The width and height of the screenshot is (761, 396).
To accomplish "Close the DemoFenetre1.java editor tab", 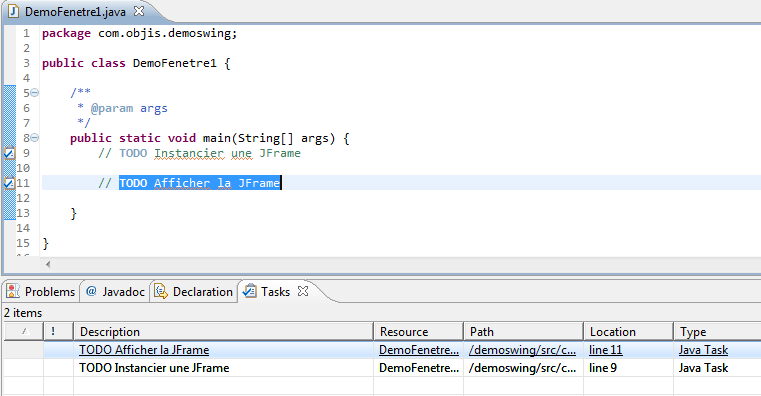I will coord(139,11).
